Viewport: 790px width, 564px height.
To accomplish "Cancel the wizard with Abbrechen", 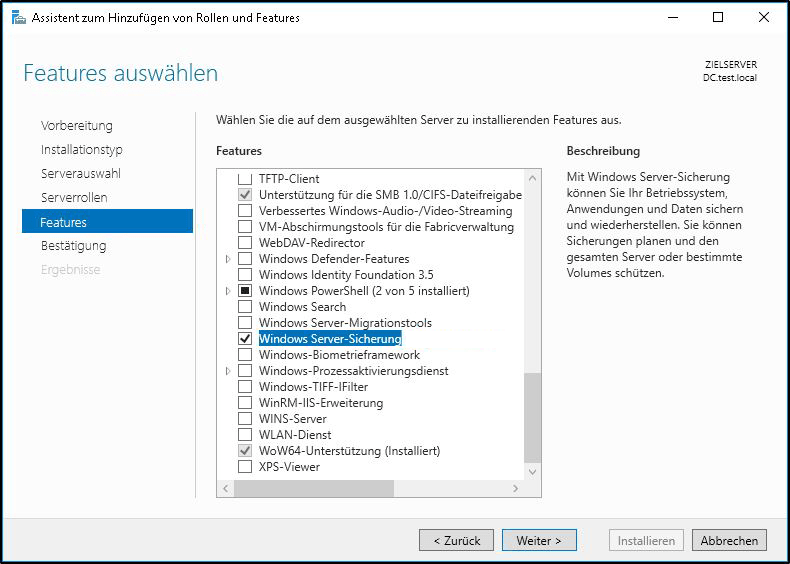I will click(x=729, y=540).
